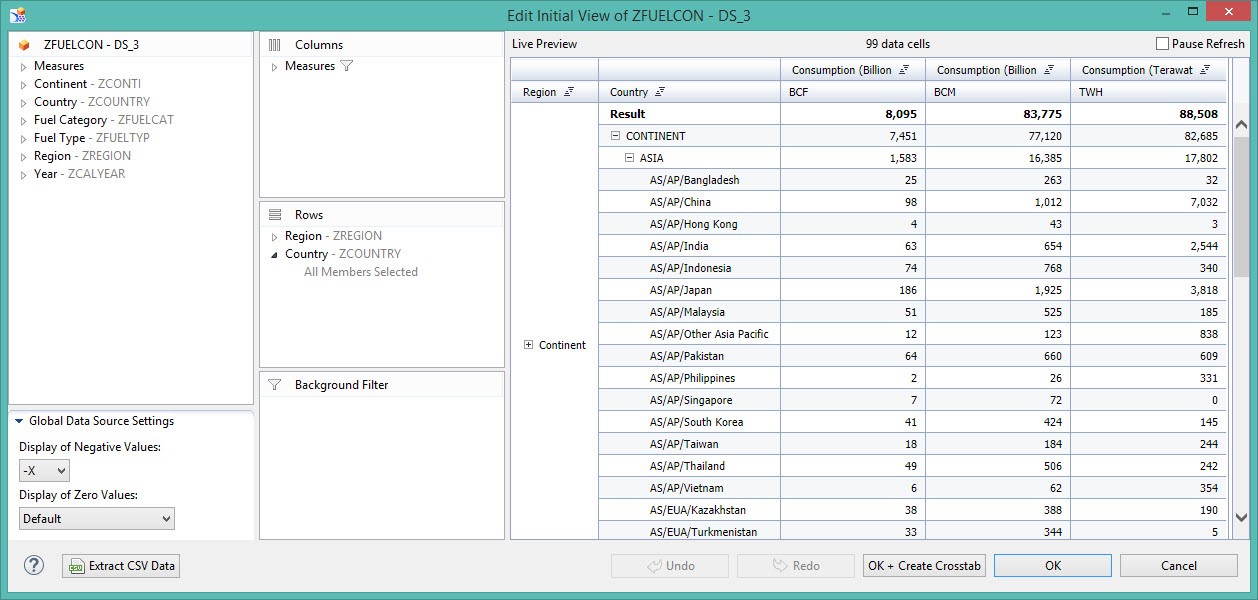Click the help question mark icon
This screenshot has height=600, width=1258.
34,566
